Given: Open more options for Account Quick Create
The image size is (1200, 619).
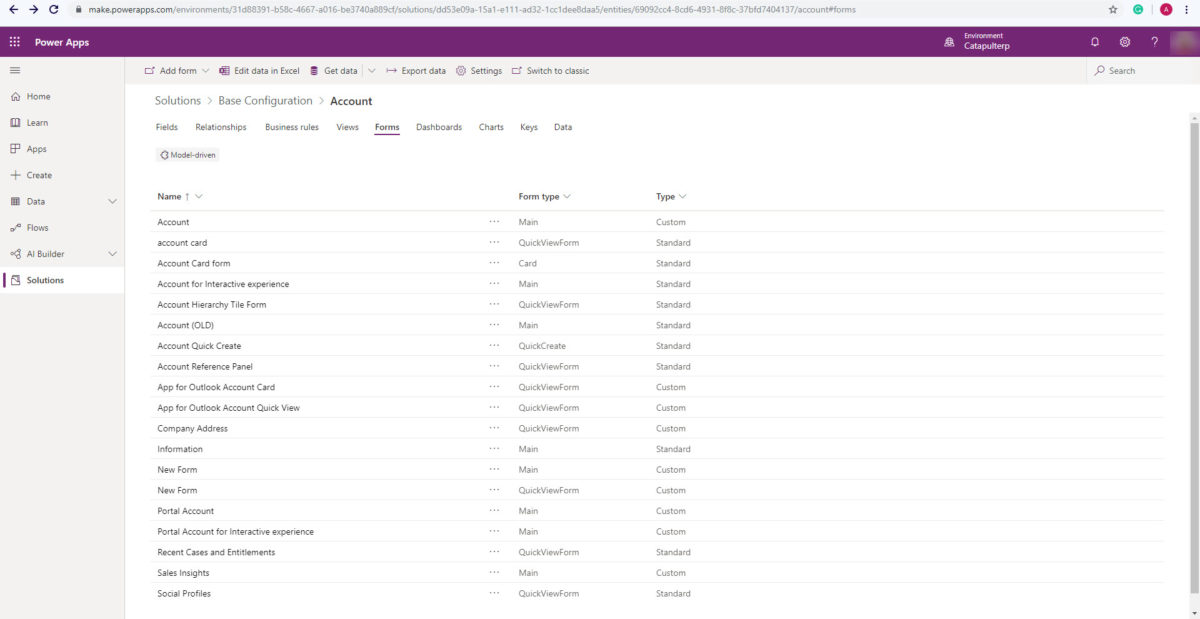Looking at the screenshot, I should point(494,346).
